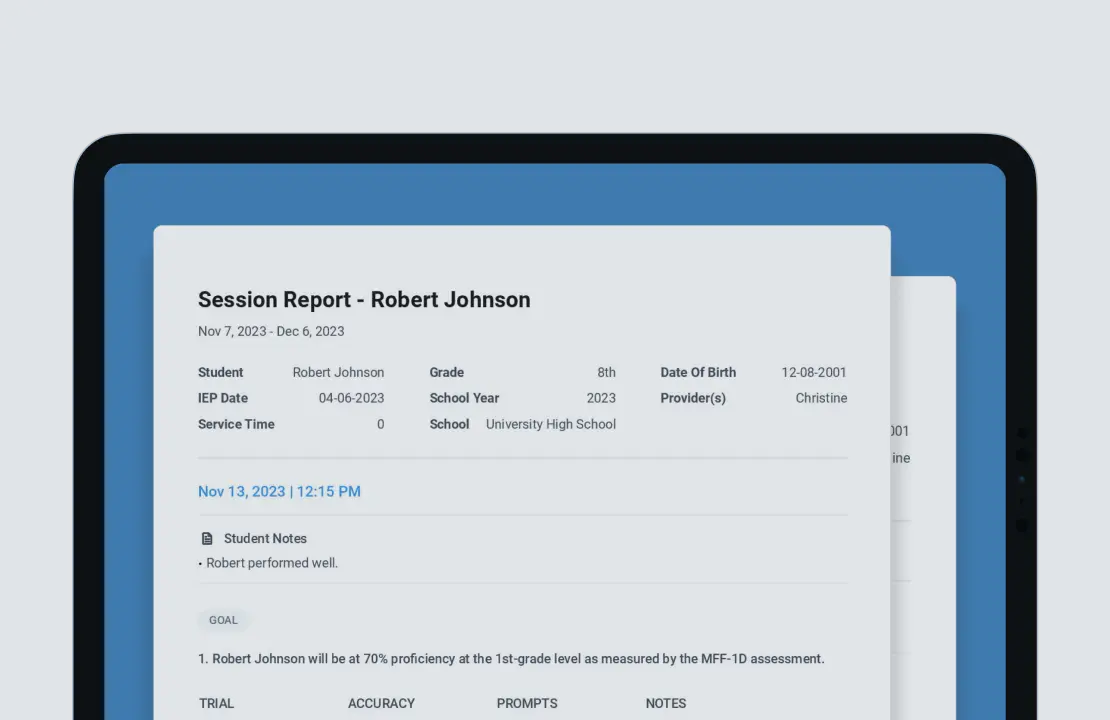Click the Provider(s) value Christine
The height and width of the screenshot is (720, 1110).
coord(821,398)
